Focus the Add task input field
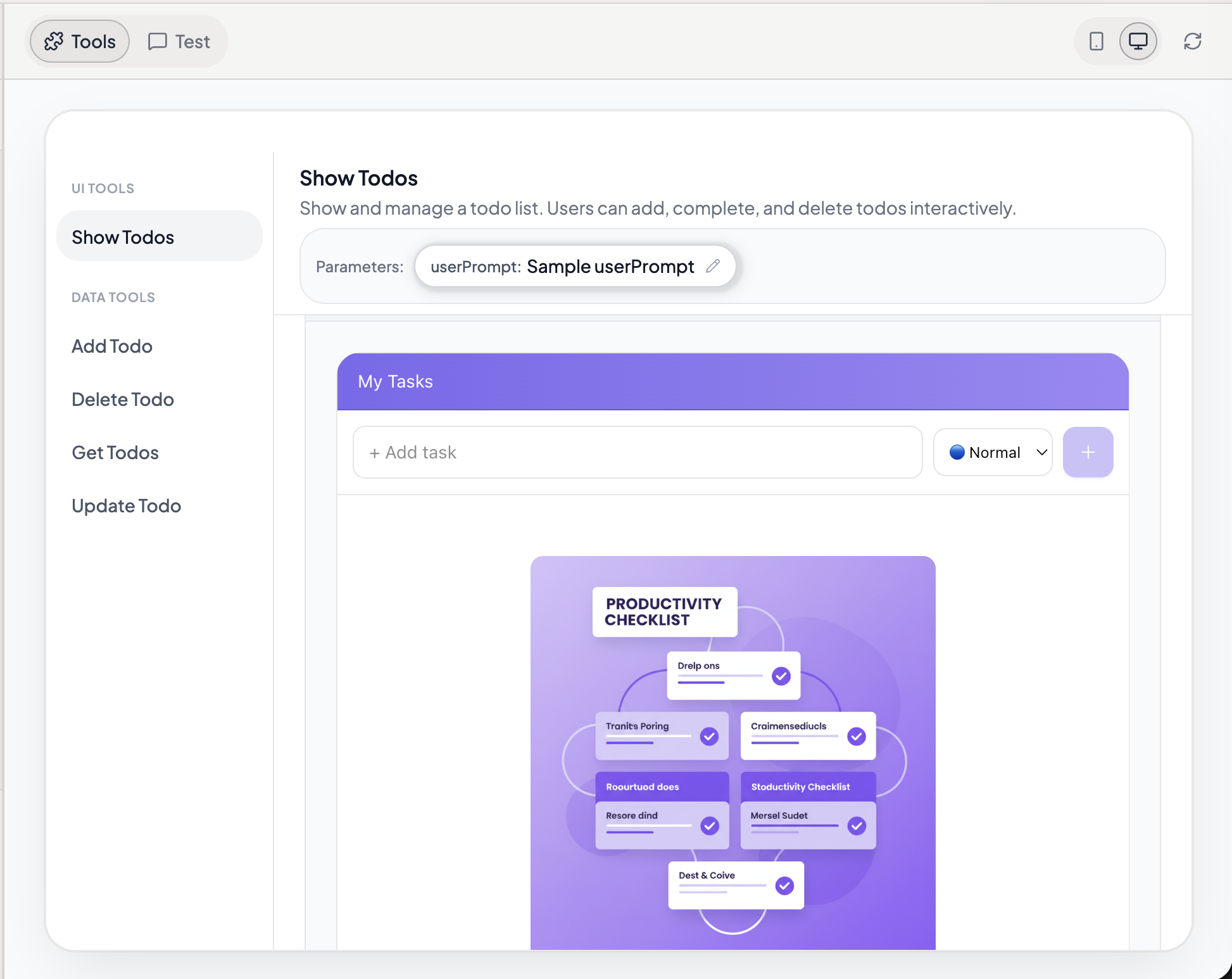This screenshot has height=979, width=1232. (x=638, y=452)
